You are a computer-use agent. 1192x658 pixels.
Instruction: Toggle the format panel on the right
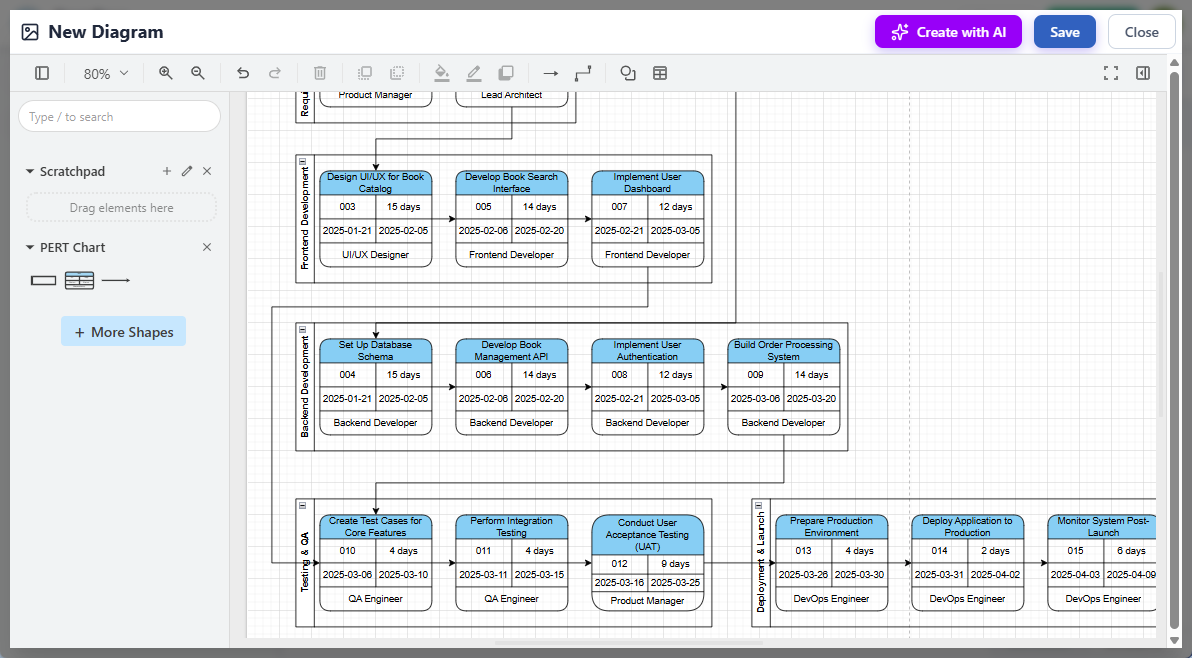(x=1142, y=73)
